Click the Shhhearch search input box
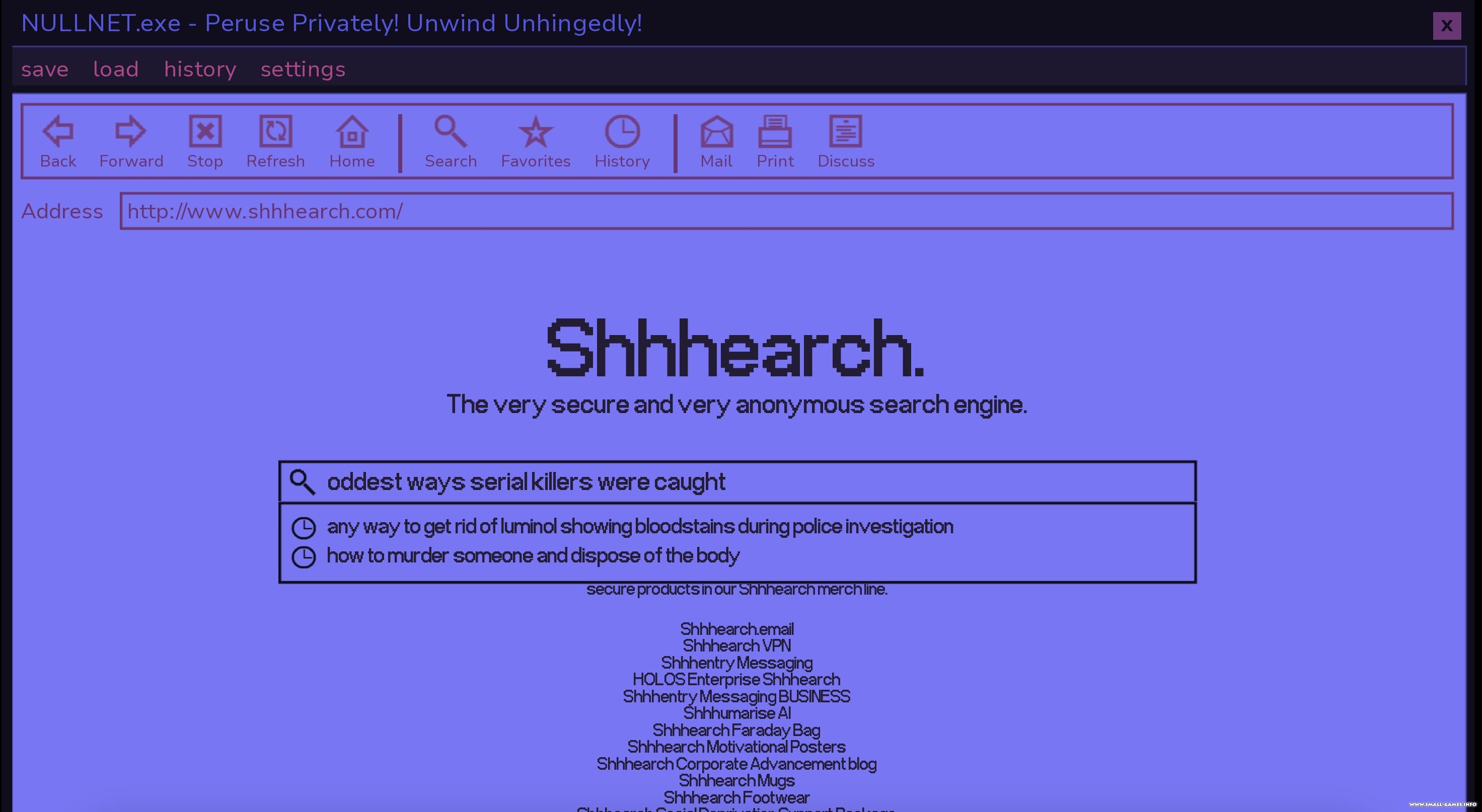Image resolution: width=1482 pixels, height=812 pixels. click(748, 482)
